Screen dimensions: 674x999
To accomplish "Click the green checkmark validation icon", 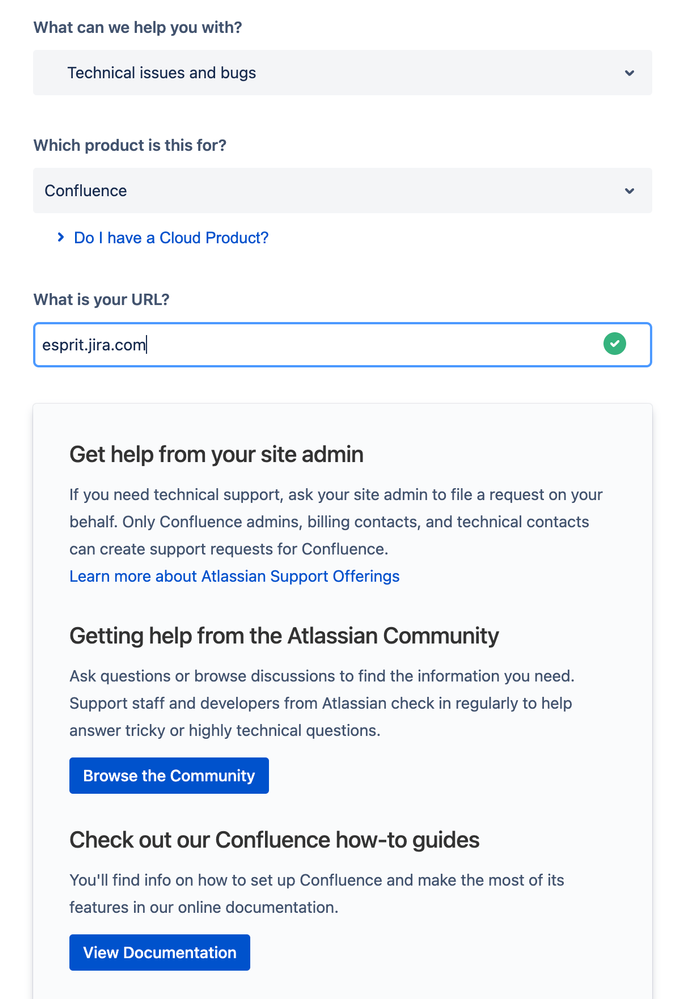I will 614,344.
